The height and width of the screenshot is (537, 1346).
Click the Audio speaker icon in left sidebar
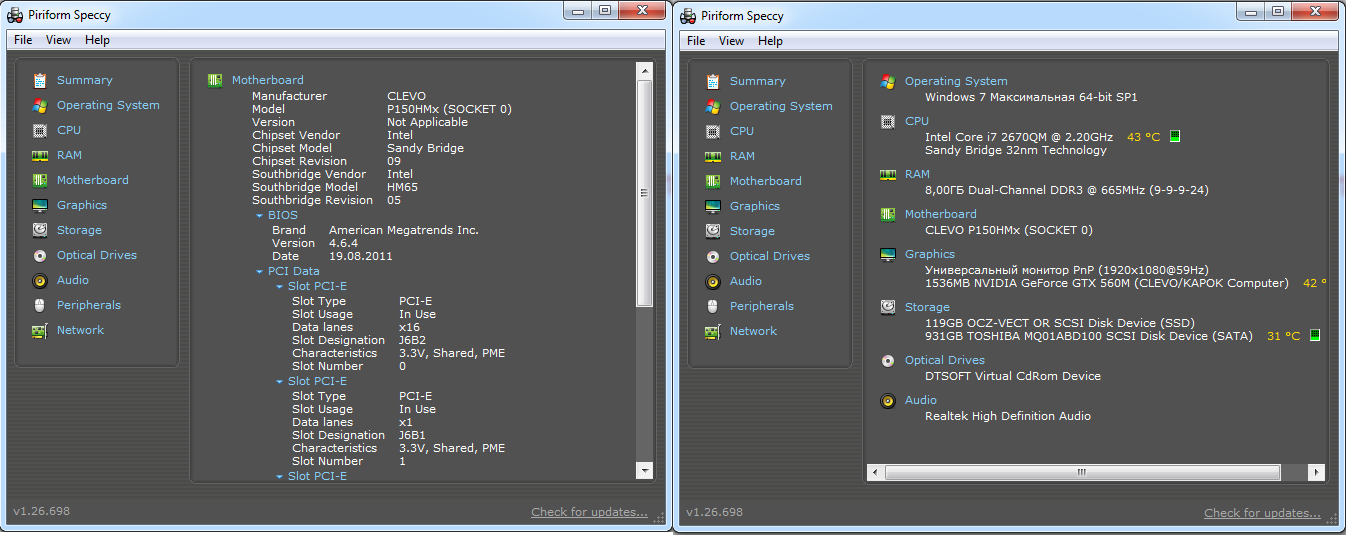click(x=40, y=280)
